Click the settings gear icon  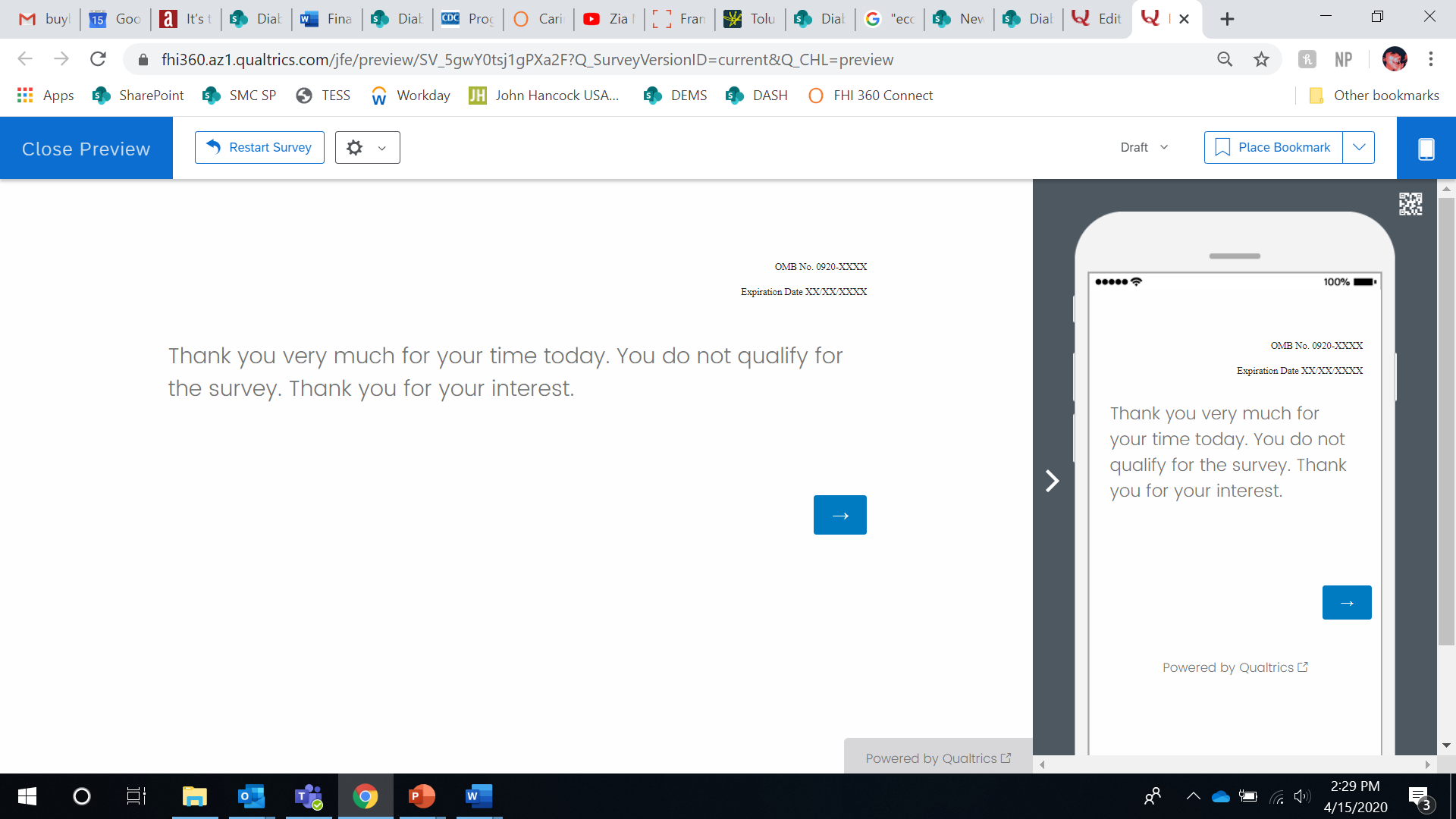point(354,148)
